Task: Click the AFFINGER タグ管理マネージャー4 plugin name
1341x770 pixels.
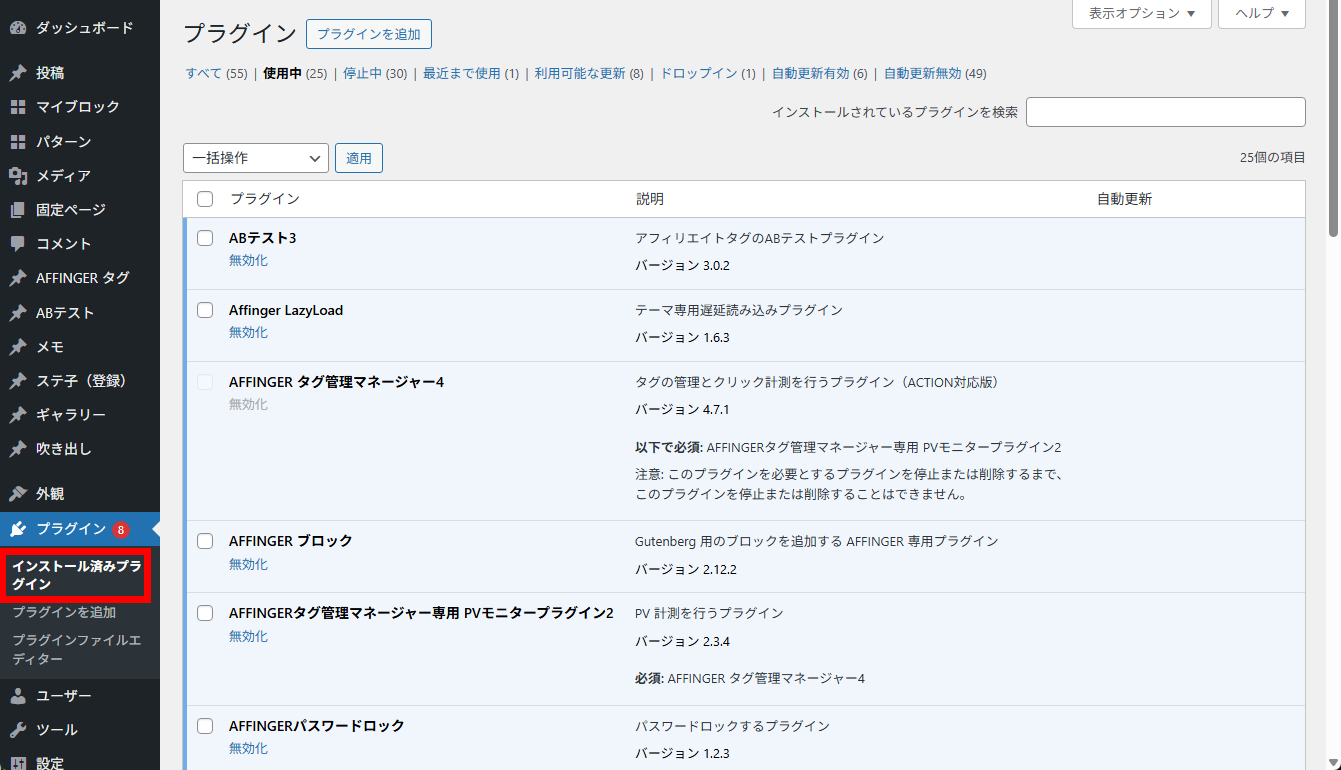Action: click(x=336, y=382)
